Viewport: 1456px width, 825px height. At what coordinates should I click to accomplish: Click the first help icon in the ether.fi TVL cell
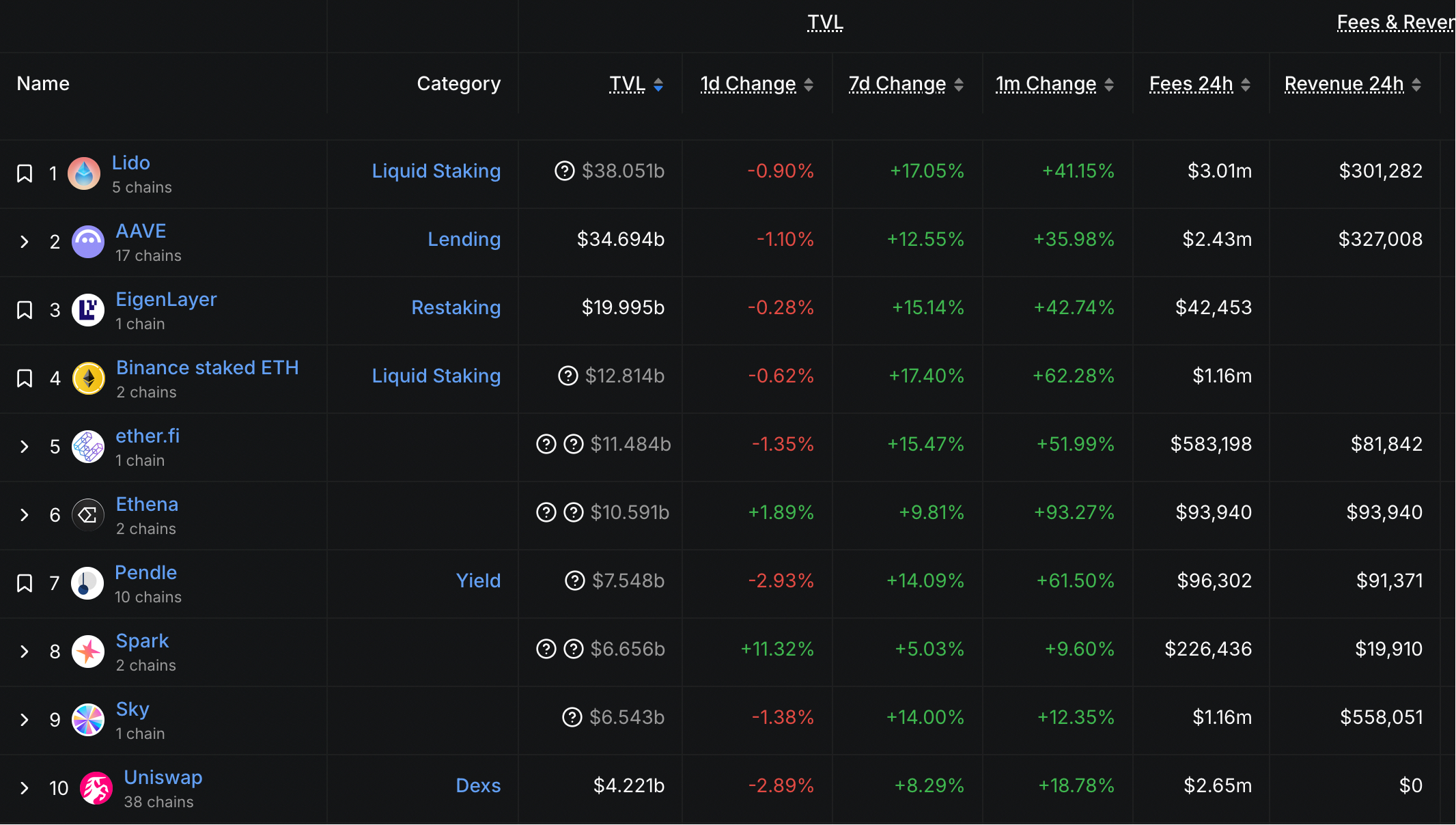(x=546, y=444)
